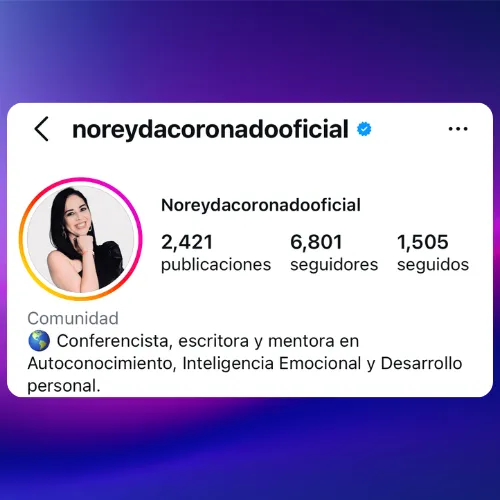Open the three-dot more options menu
Viewport: 500px width, 500px height.
click(x=458, y=129)
